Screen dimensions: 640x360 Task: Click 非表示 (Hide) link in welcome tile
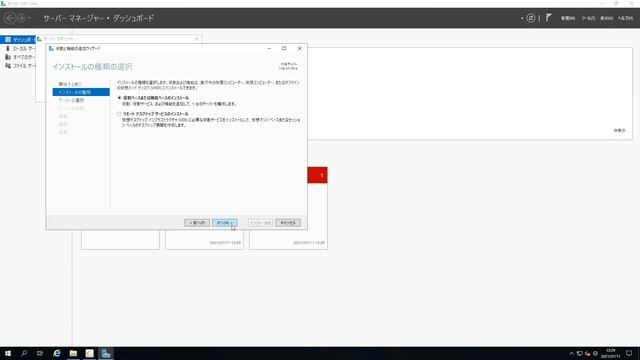click(619, 131)
